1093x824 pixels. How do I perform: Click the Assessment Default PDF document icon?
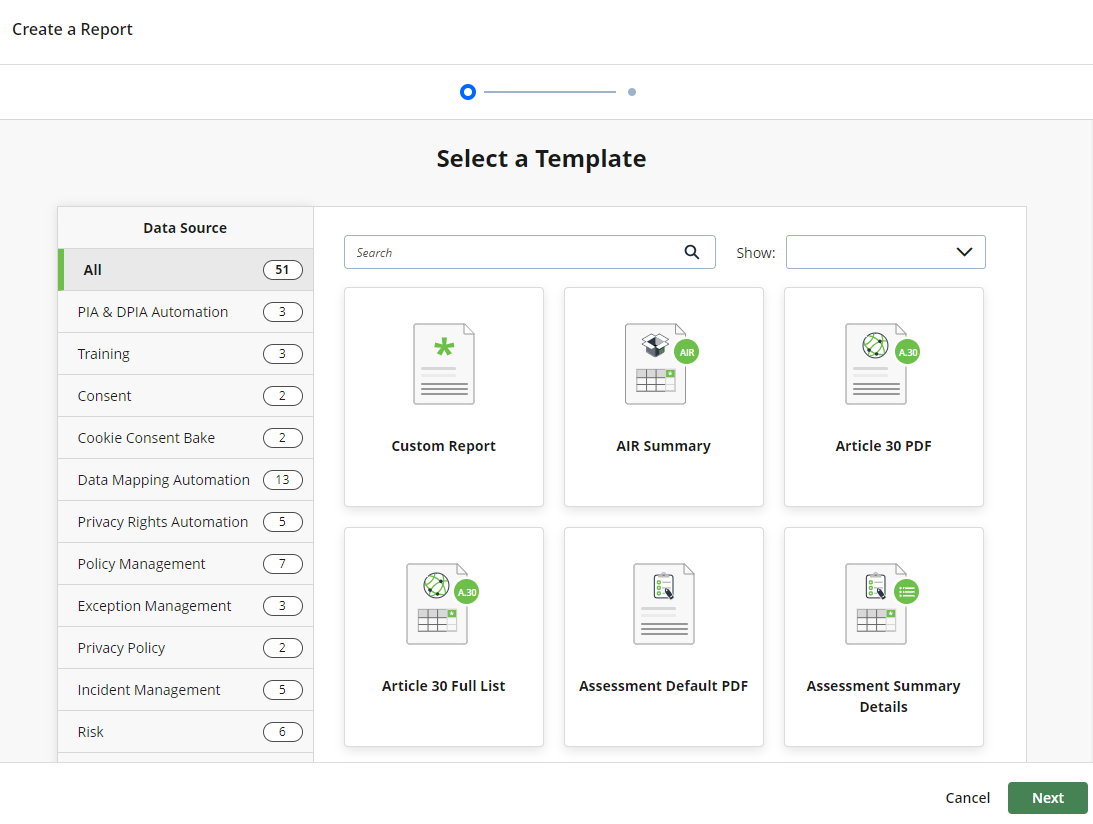point(663,604)
